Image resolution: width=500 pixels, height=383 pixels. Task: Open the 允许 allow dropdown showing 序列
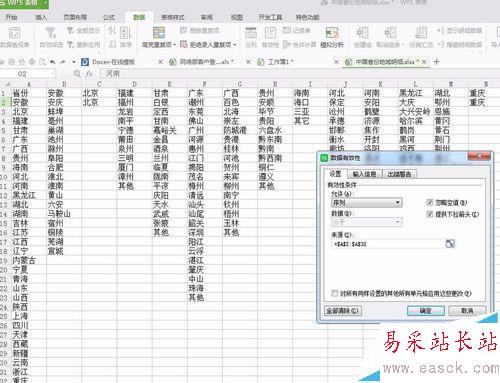tap(367, 203)
